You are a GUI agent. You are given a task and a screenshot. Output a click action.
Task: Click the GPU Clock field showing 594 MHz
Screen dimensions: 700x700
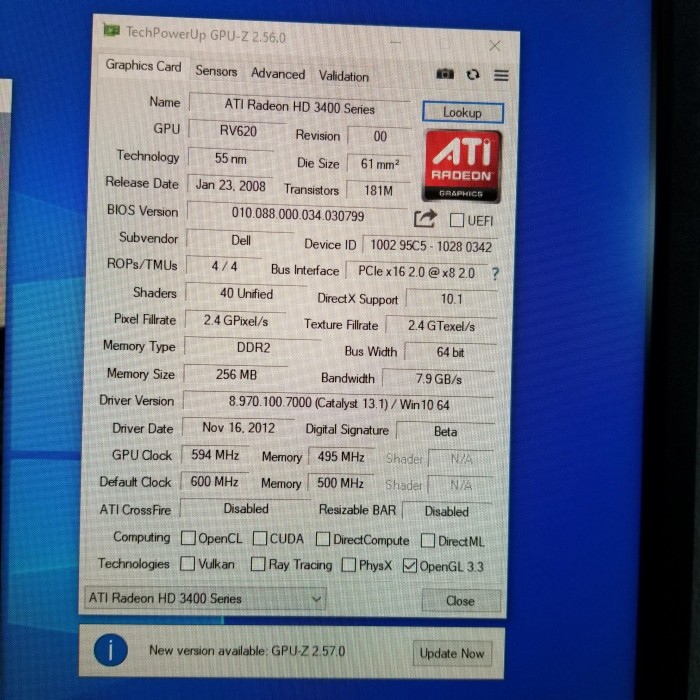click(x=215, y=455)
